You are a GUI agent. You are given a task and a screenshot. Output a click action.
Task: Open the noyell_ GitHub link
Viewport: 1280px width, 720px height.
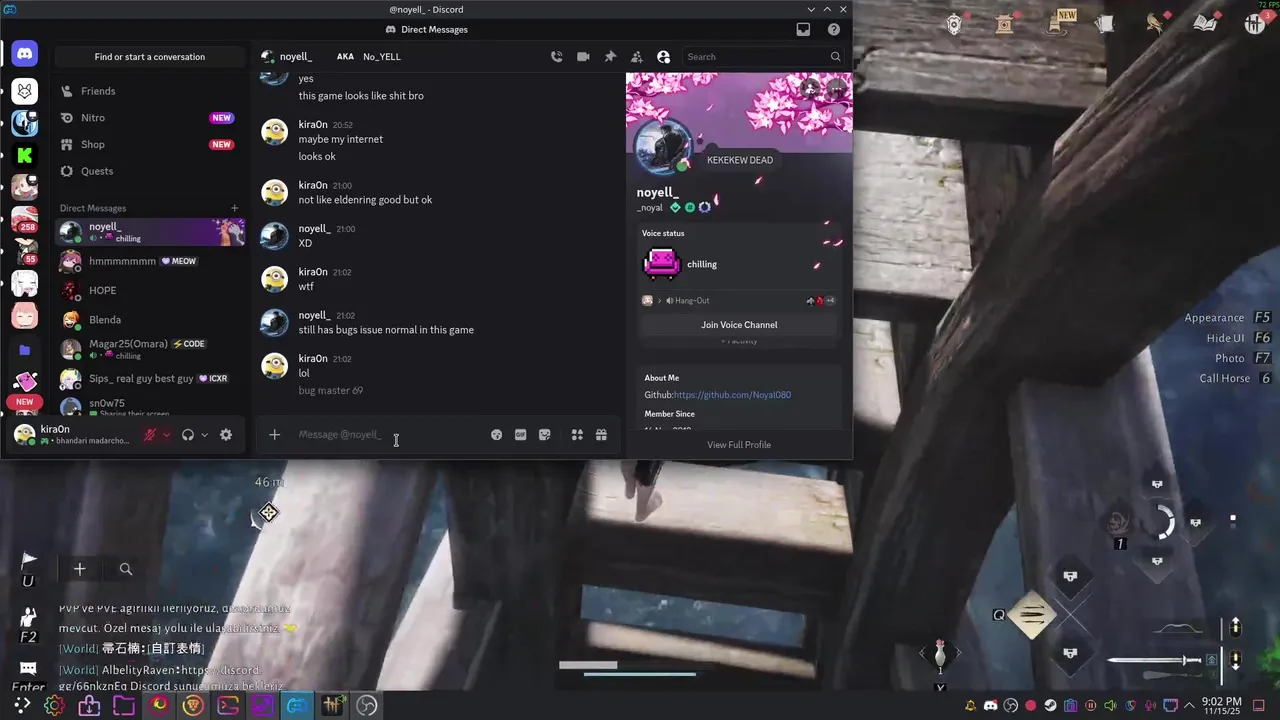pyautogui.click(x=732, y=395)
